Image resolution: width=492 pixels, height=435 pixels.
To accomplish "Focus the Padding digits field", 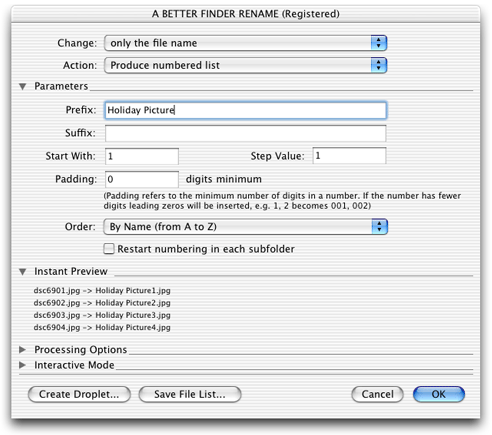I will pyautogui.click(x=142, y=179).
